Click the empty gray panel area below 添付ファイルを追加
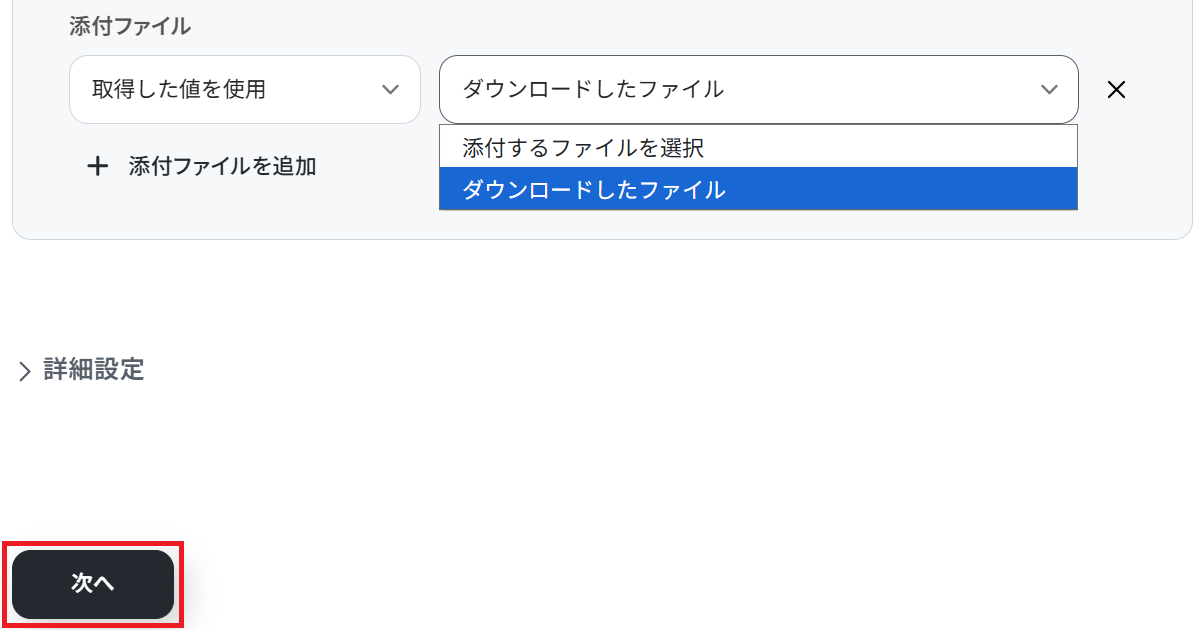The width and height of the screenshot is (1201, 630). 250,215
